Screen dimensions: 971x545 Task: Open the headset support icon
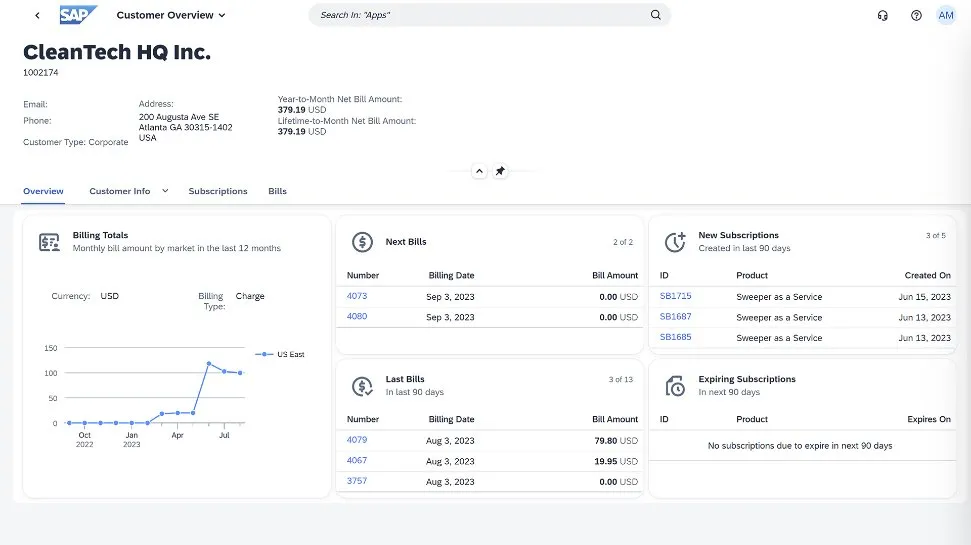tap(882, 15)
